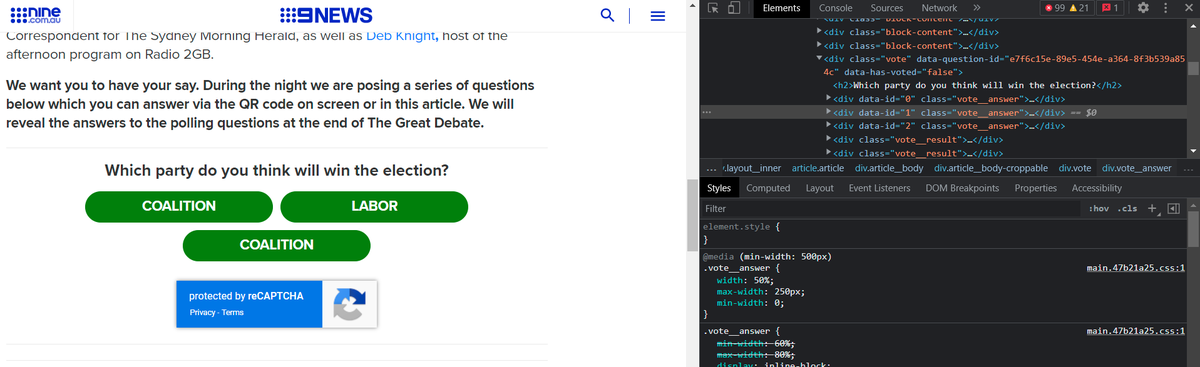Expand the data-id="1" vote__answer node
The image size is (1200, 367).
(828, 113)
